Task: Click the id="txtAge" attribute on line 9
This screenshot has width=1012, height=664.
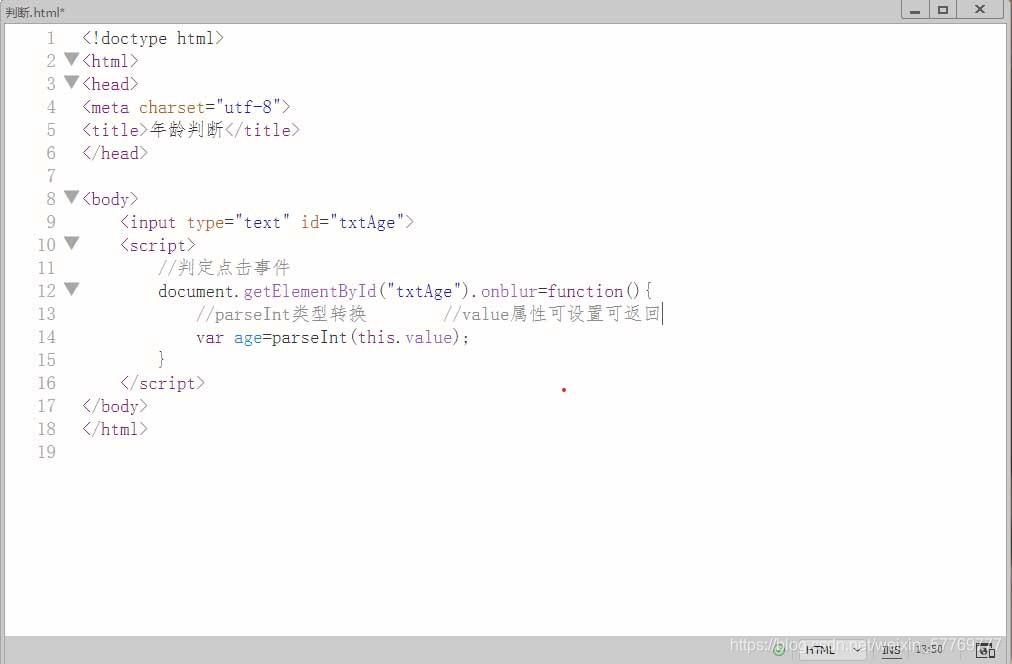Action: 352,223
